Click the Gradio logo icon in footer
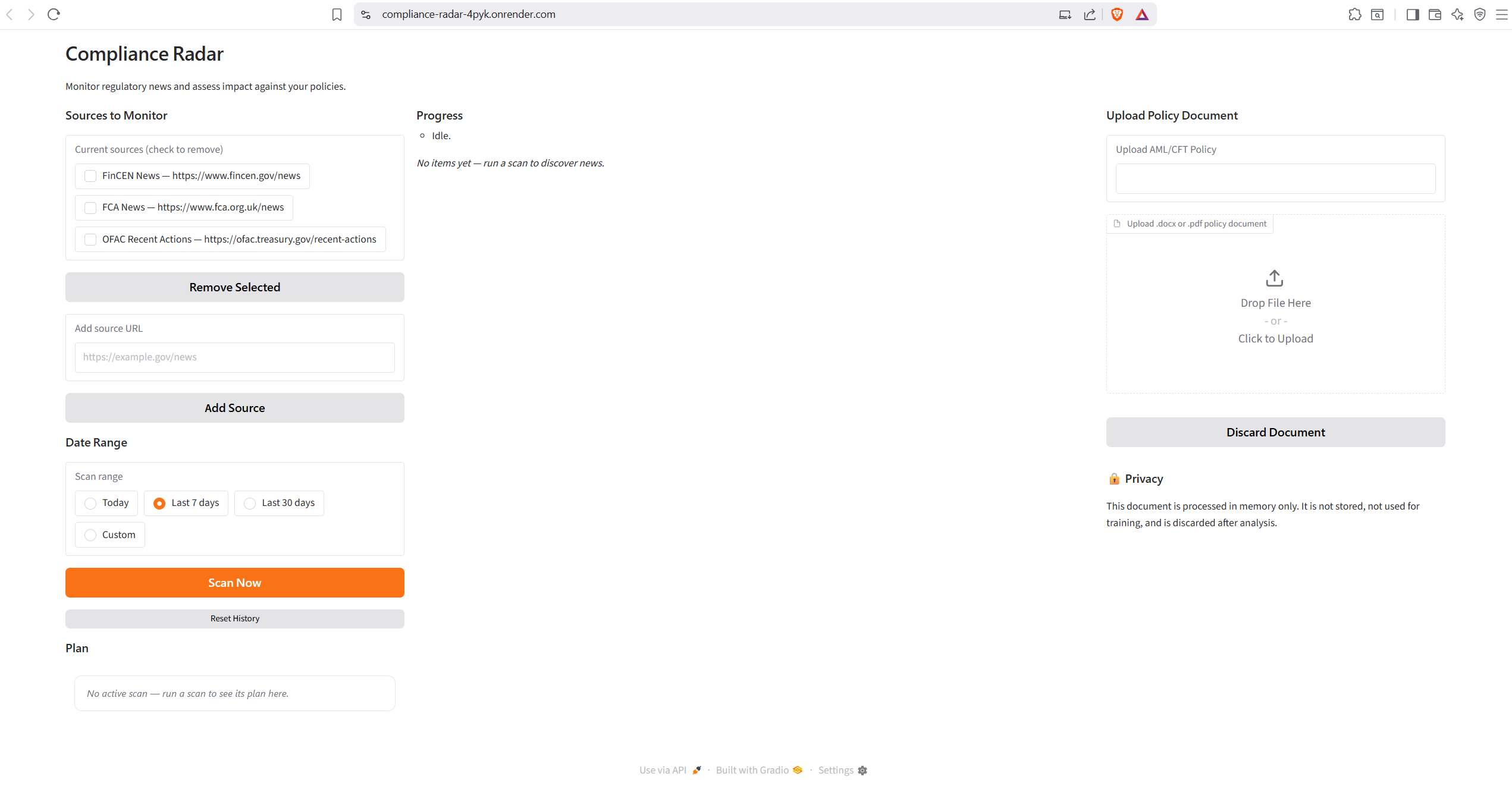 [x=798, y=770]
